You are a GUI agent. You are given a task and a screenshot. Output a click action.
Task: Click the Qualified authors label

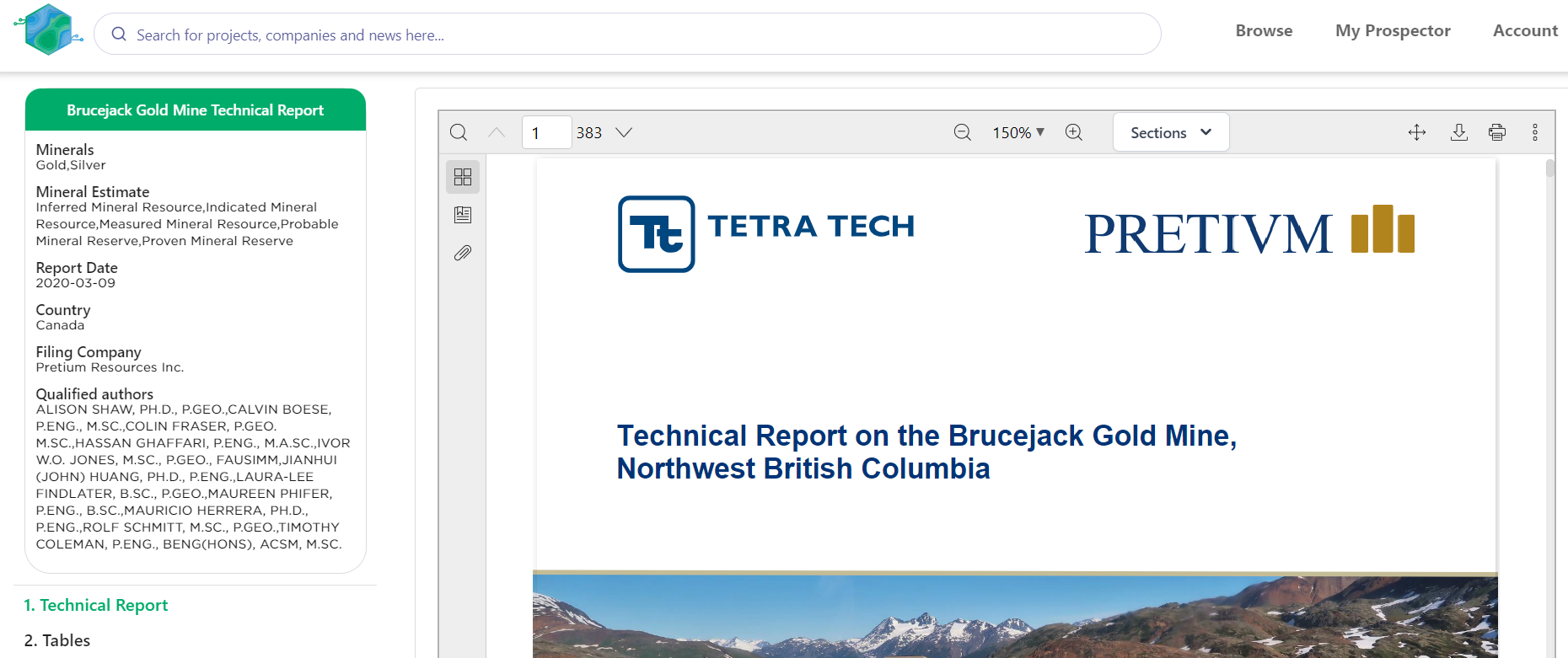coord(94,393)
